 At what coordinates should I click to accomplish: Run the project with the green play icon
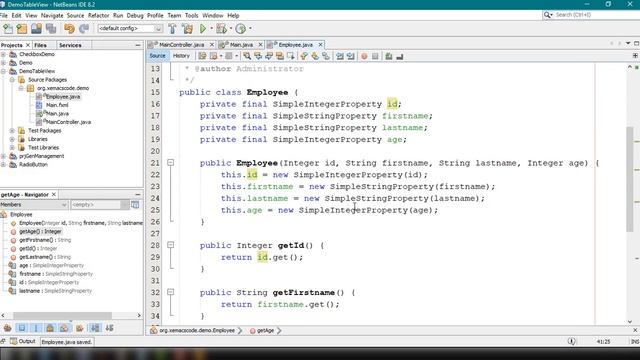pos(203,29)
